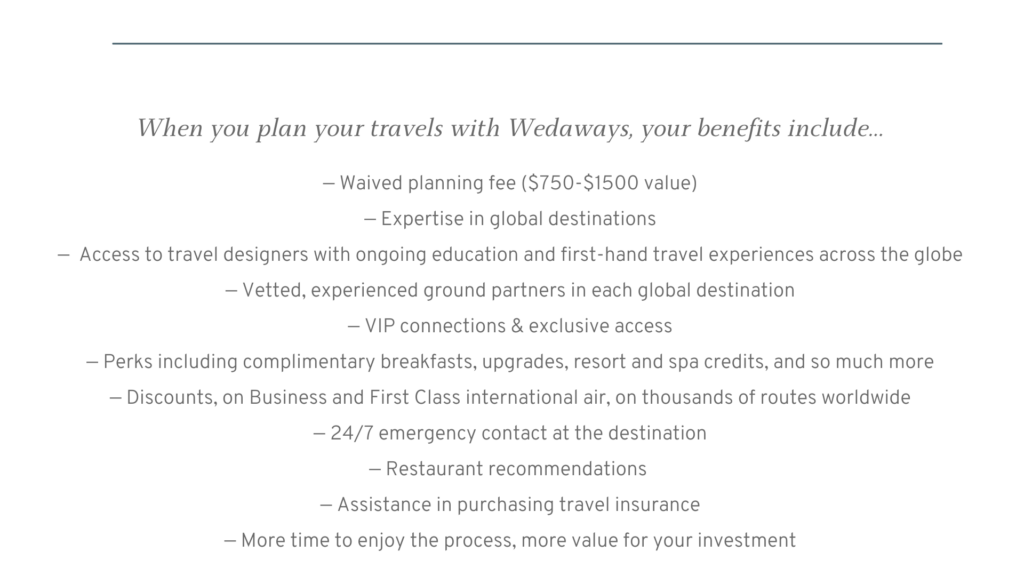Select the More time to enjoy line
This screenshot has height=576, width=1024.
510,541
